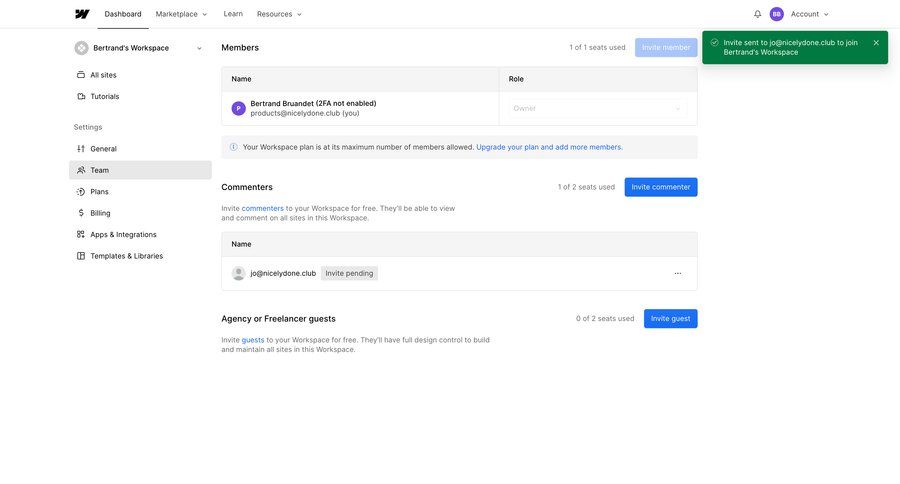
Task: Dismiss the invite sent notification
Action: [x=876, y=42]
